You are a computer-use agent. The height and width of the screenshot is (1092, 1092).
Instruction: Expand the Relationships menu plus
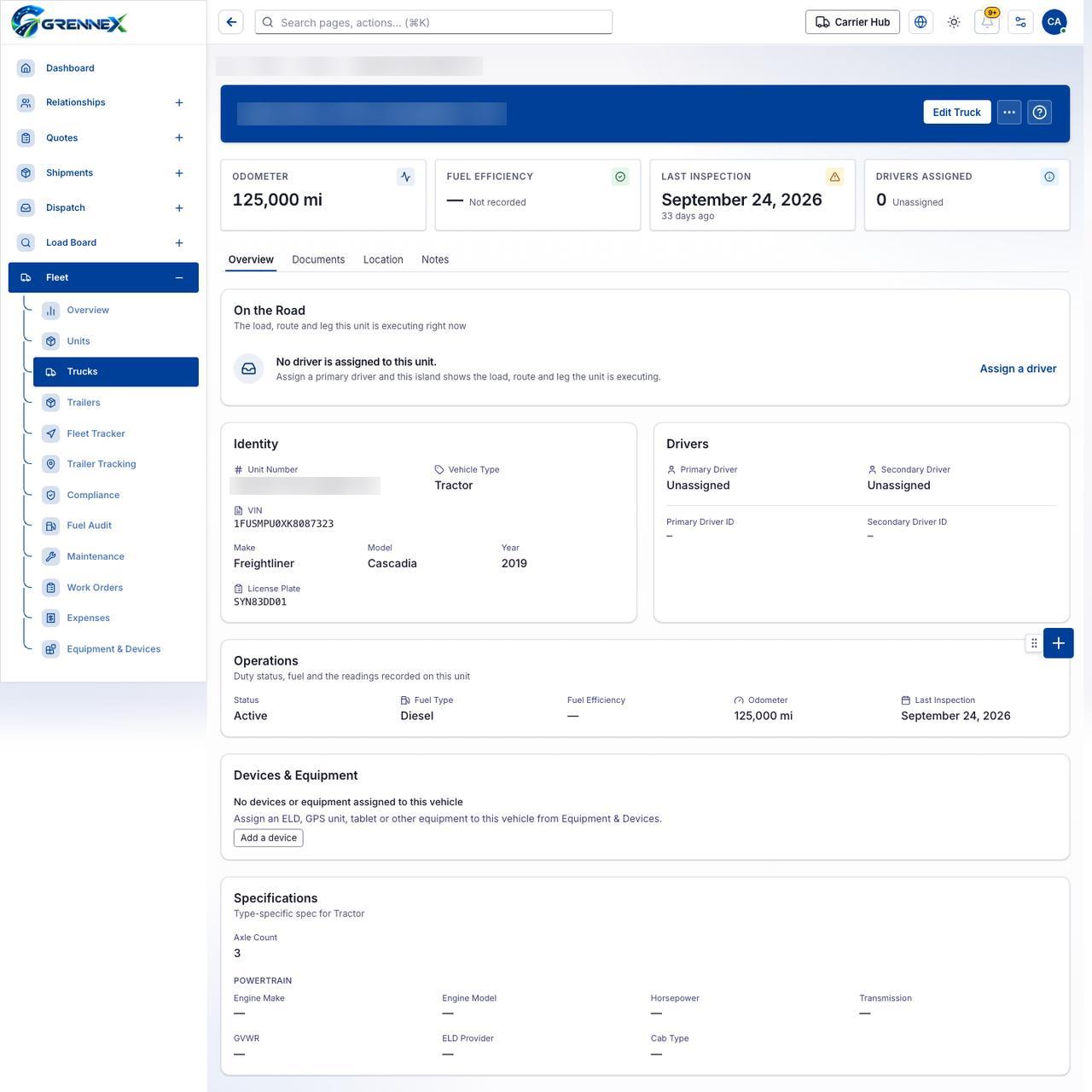(179, 102)
